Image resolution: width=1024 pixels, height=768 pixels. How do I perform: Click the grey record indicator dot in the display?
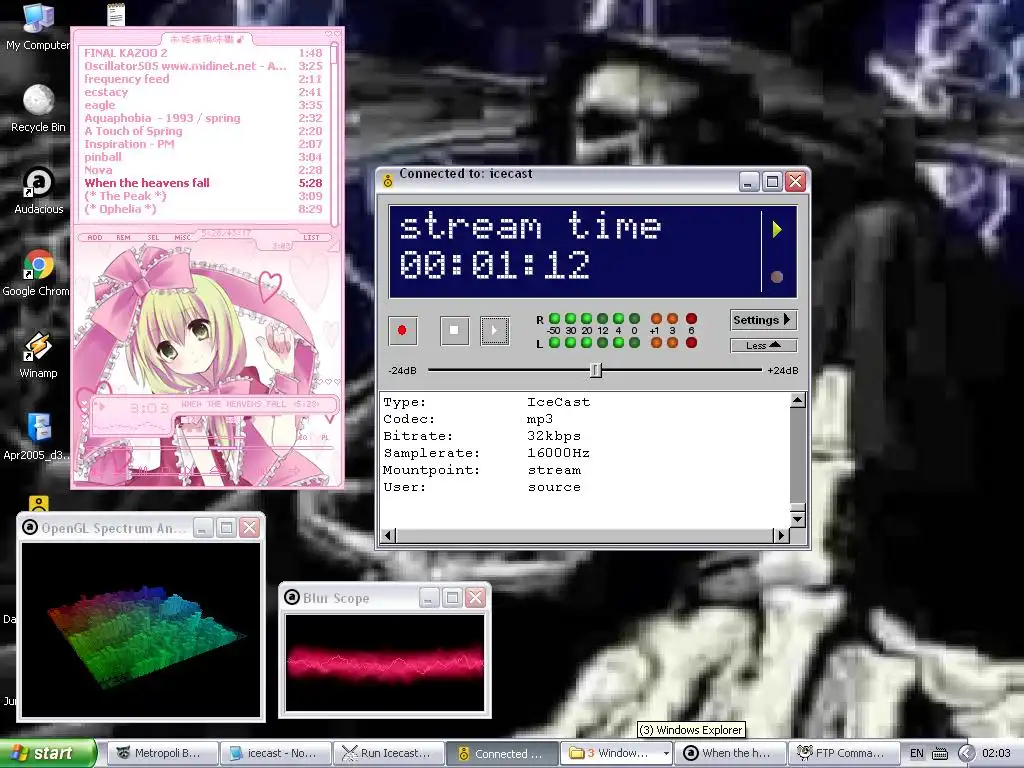pyautogui.click(x=776, y=277)
